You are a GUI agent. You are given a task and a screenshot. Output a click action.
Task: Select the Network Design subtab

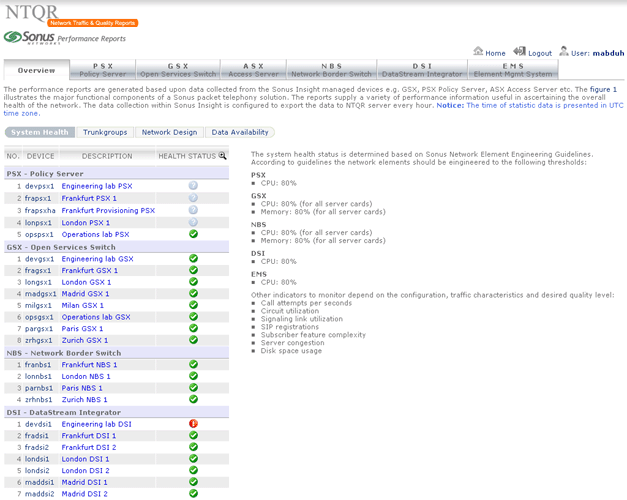(x=169, y=132)
